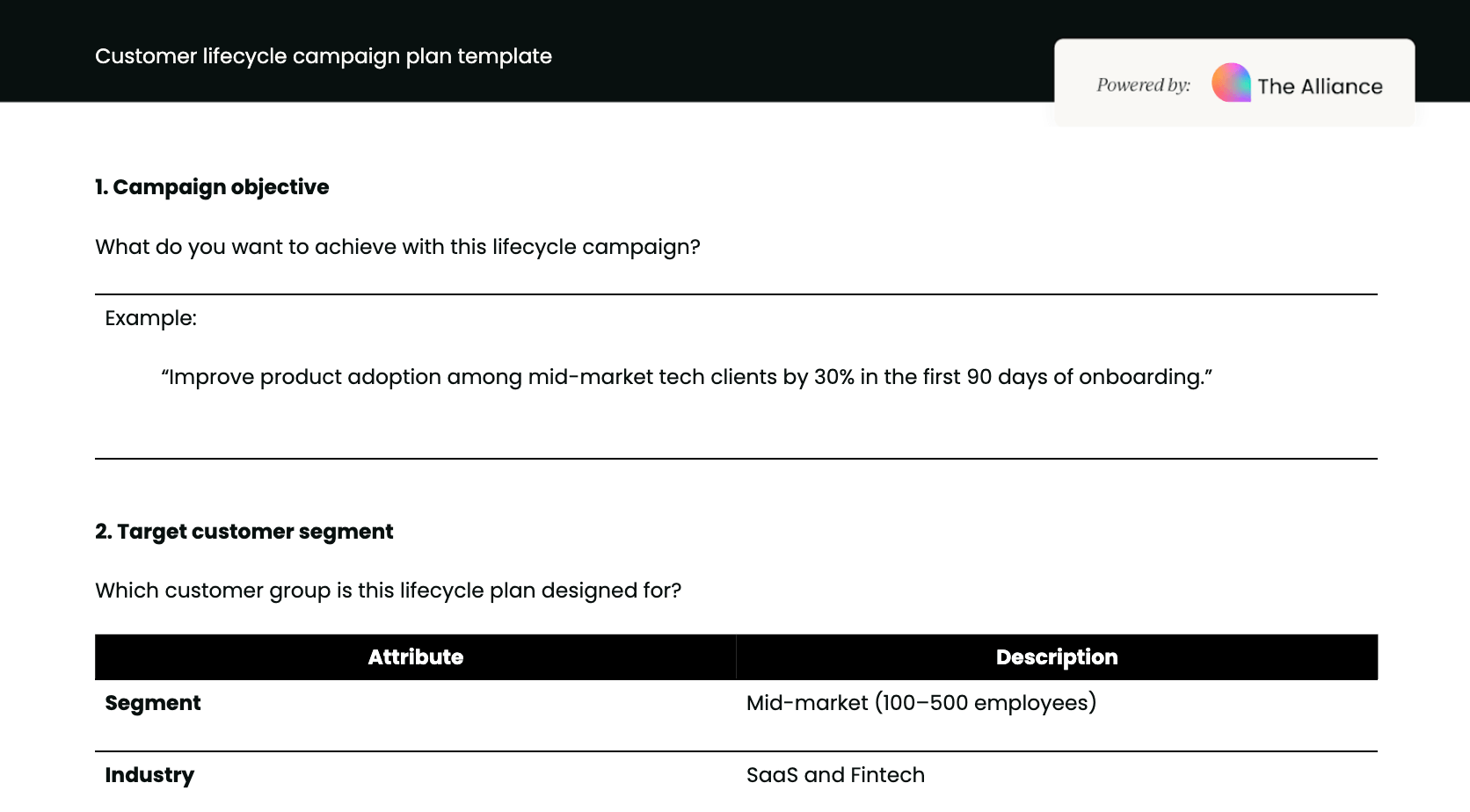This screenshot has height=812, width=1470.
Task: Click the "SaaS and Fintech" cell
Action: pos(835,775)
